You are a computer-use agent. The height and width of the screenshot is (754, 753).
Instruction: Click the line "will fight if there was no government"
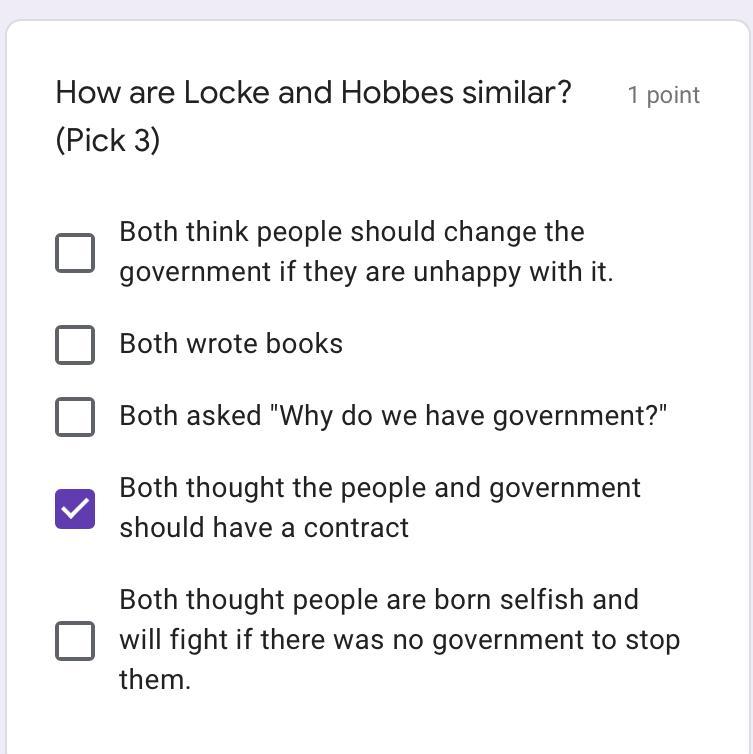(399, 640)
